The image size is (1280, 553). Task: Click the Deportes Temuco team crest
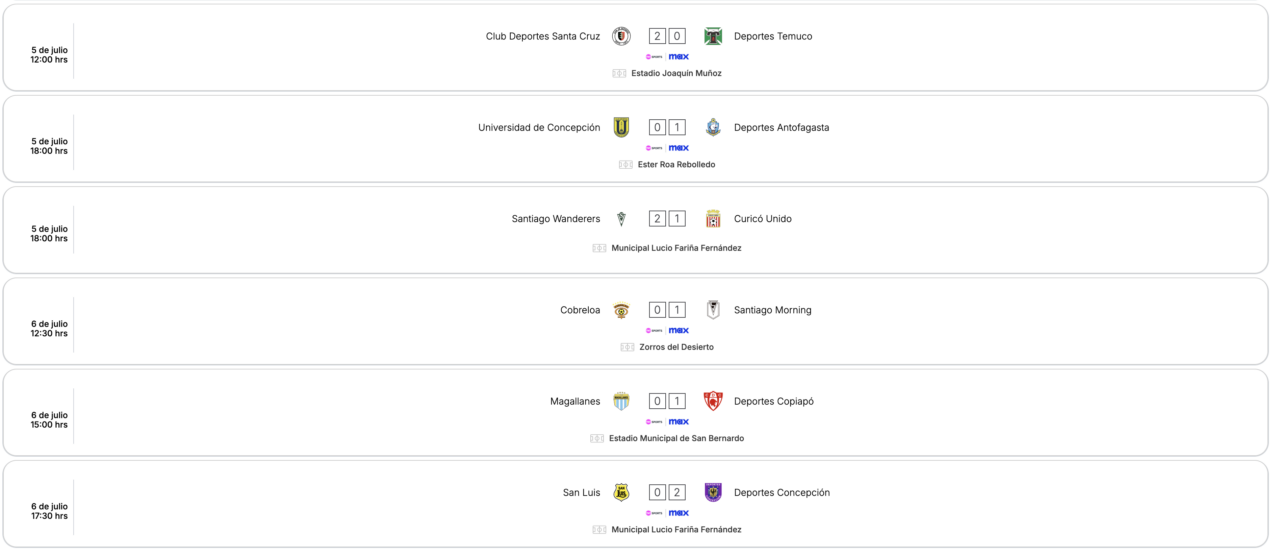(x=713, y=36)
